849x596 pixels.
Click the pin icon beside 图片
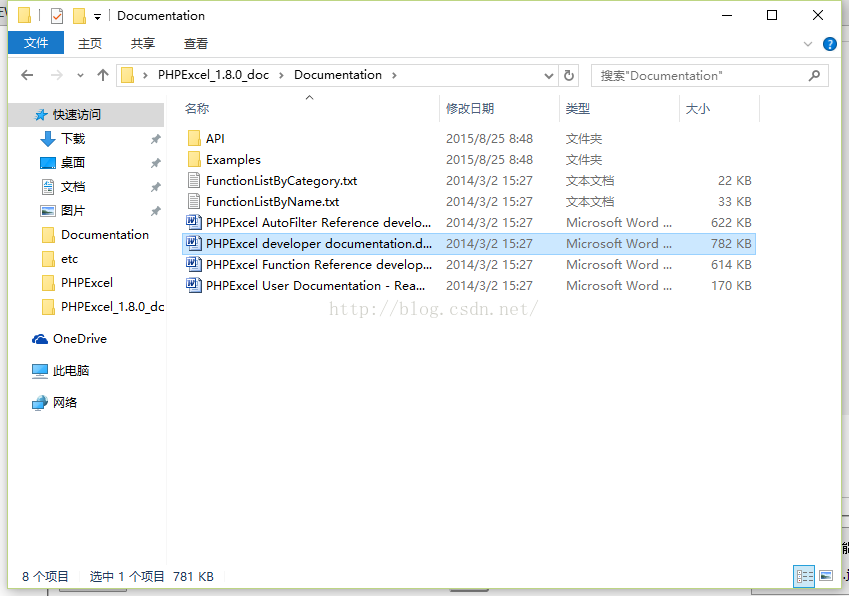pos(155,211)
